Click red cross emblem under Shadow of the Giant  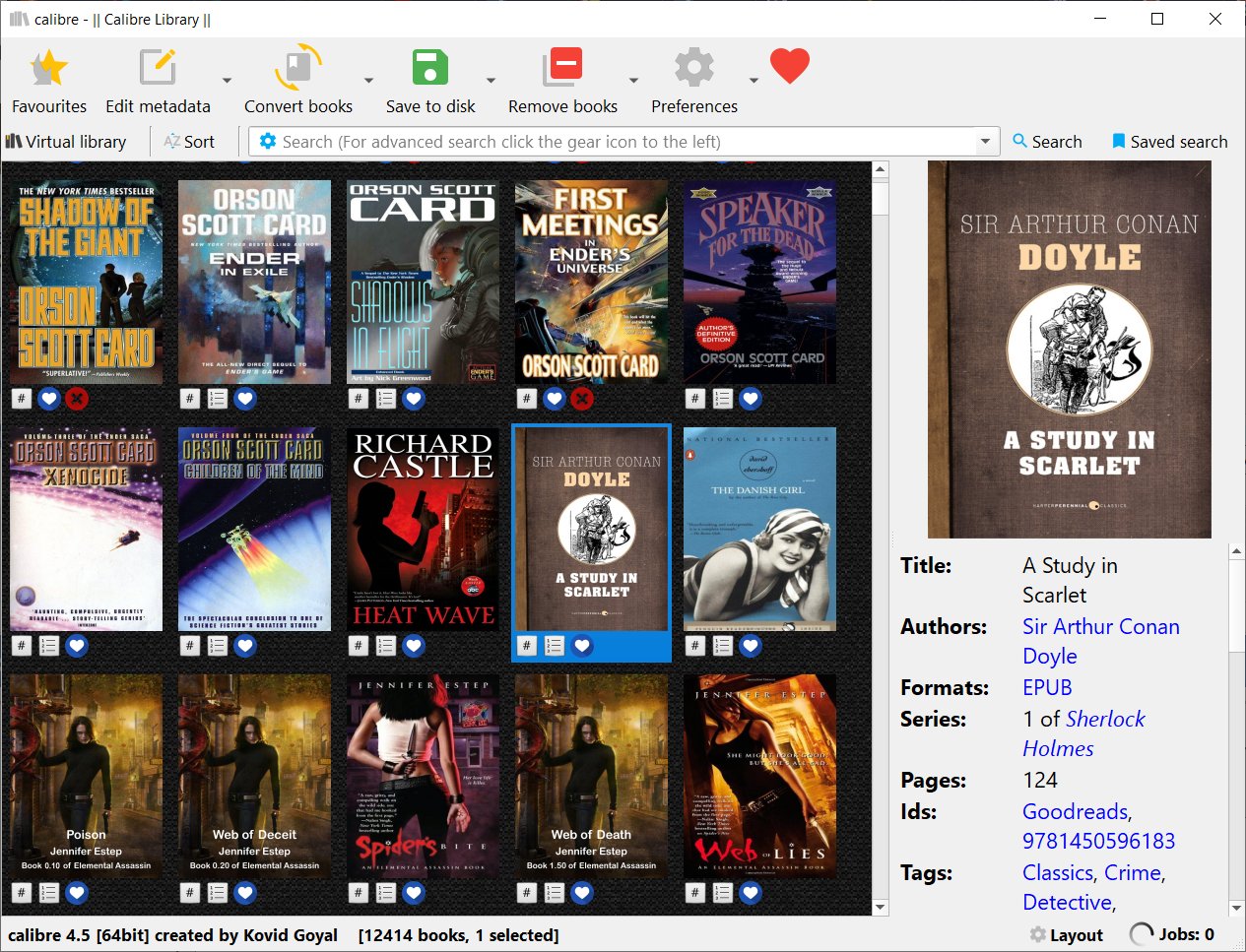(x=77, y=399)
